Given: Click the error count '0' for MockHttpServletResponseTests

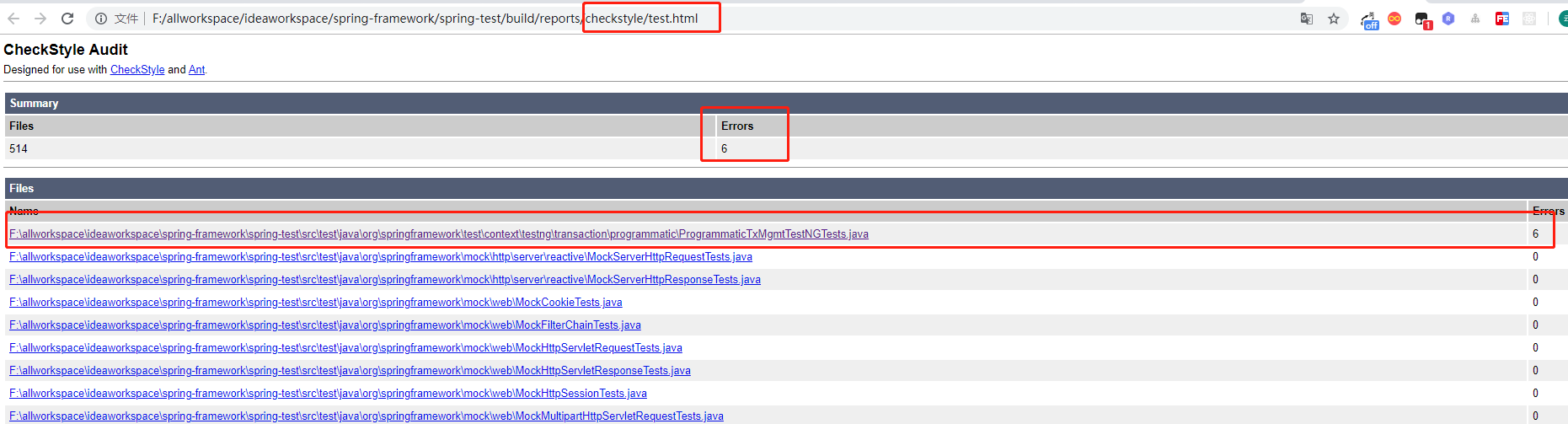Looking at the screenshot, I should (1535, 371).
